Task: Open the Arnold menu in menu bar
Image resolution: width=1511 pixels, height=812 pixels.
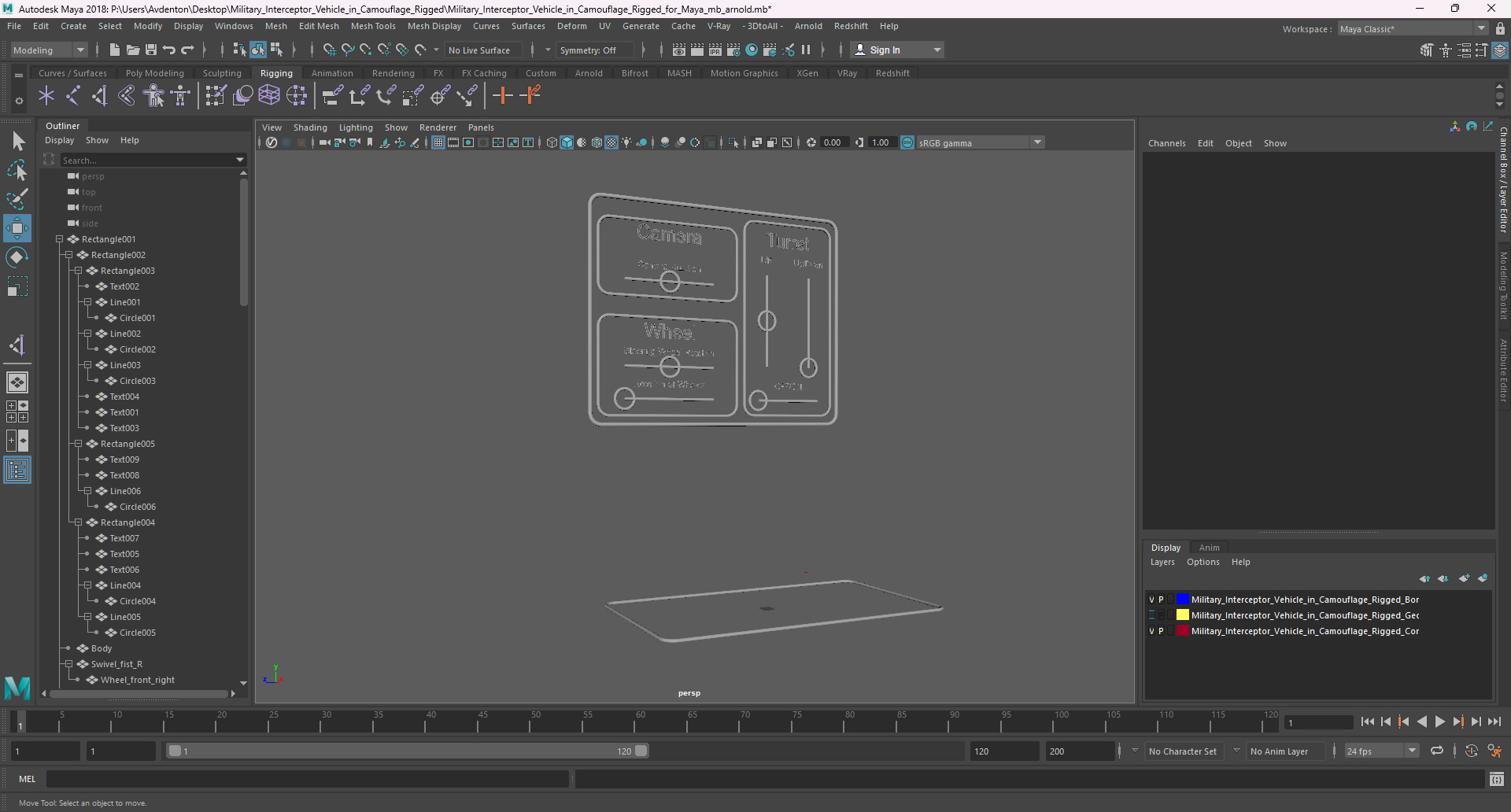Action: [808, 26]
